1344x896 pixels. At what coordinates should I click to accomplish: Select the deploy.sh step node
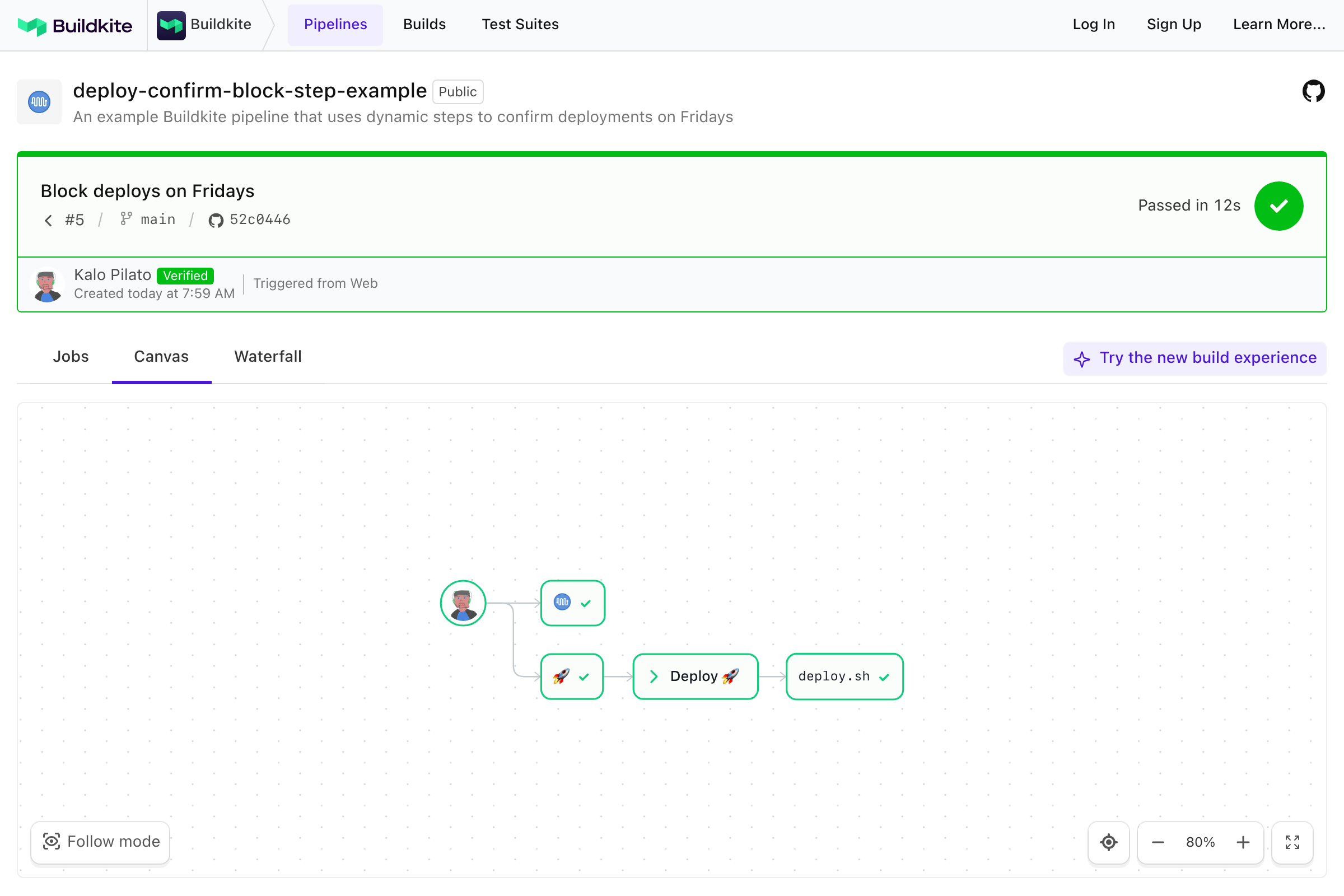tap(844, 676)
